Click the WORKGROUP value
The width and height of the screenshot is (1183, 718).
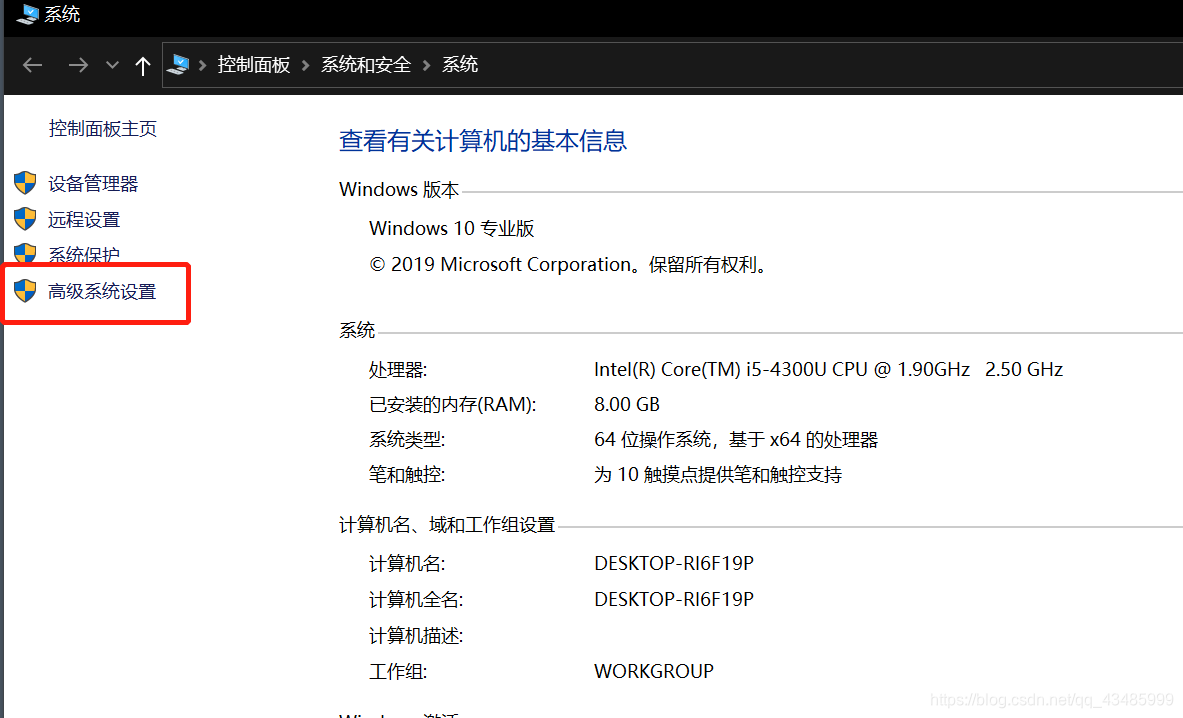click(654, 671)
